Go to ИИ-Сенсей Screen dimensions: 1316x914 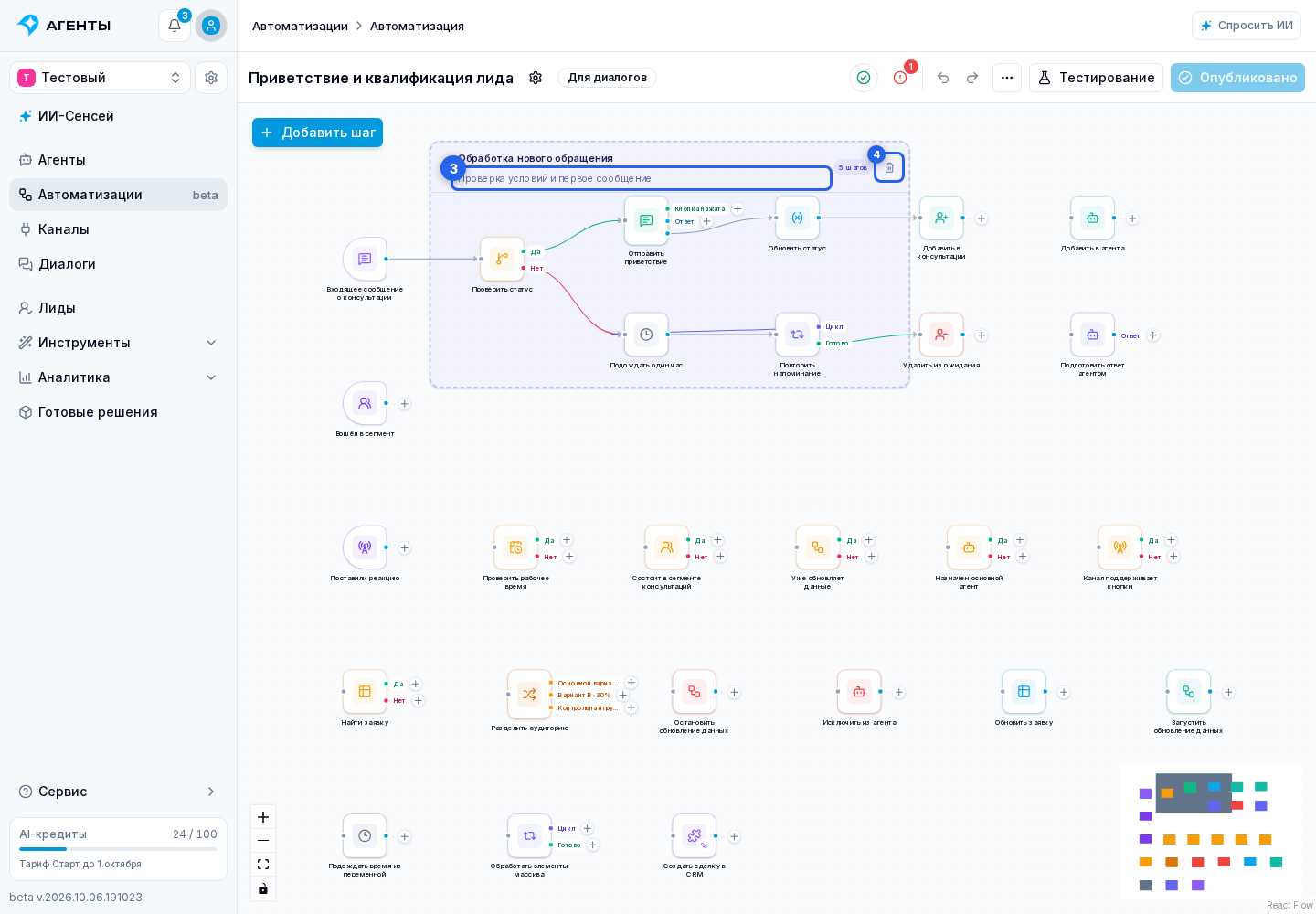(x=119, y=116)
